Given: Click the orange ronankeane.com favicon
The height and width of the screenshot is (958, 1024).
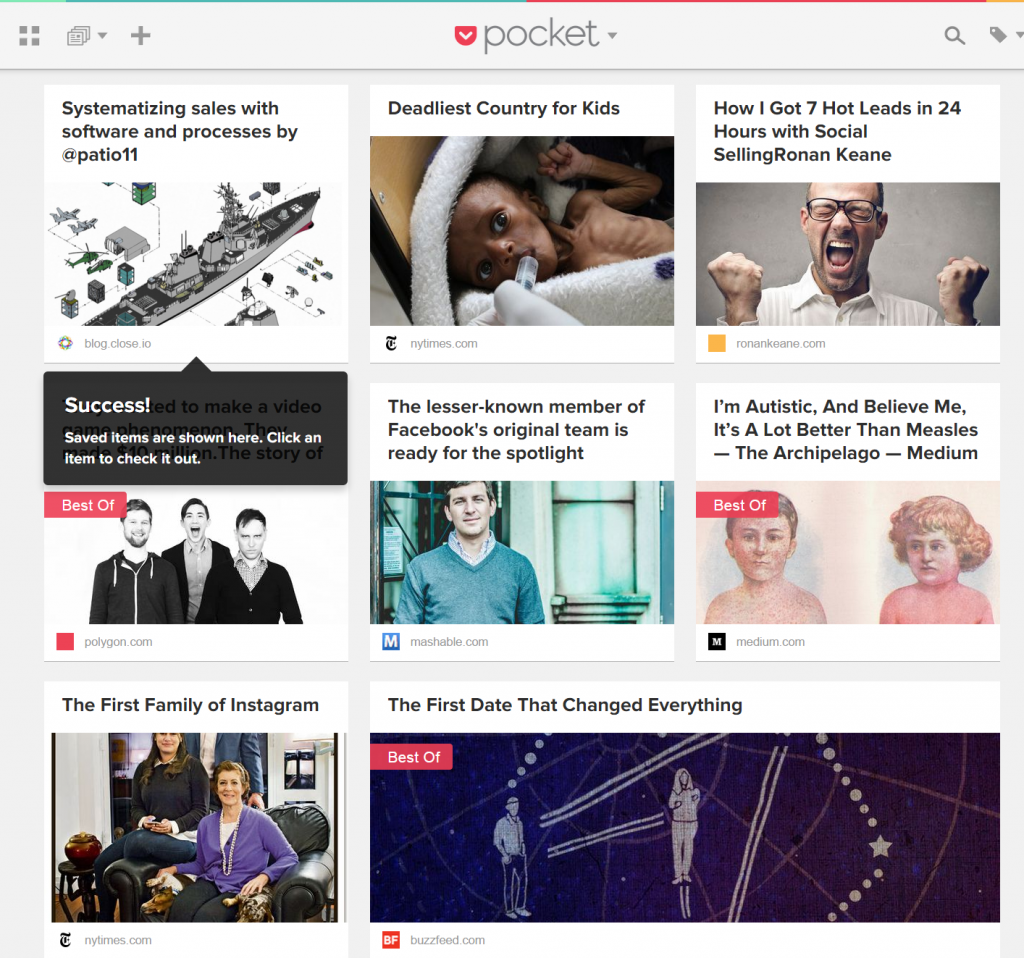Looking at the screenshot, I should (x=717, y=343).
